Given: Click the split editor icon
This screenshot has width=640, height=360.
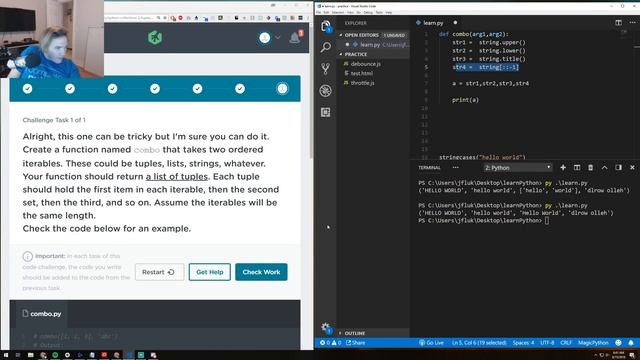Looking at the screenshot, I should tap(618, 23).
